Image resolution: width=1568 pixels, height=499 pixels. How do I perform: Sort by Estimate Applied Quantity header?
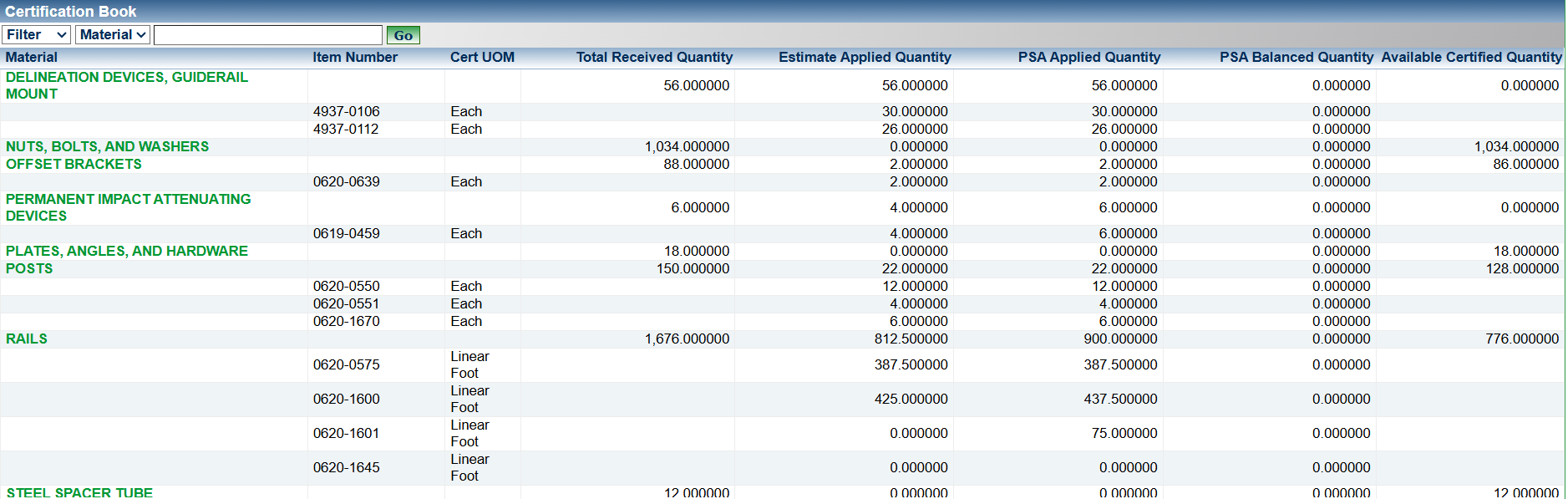865,57
